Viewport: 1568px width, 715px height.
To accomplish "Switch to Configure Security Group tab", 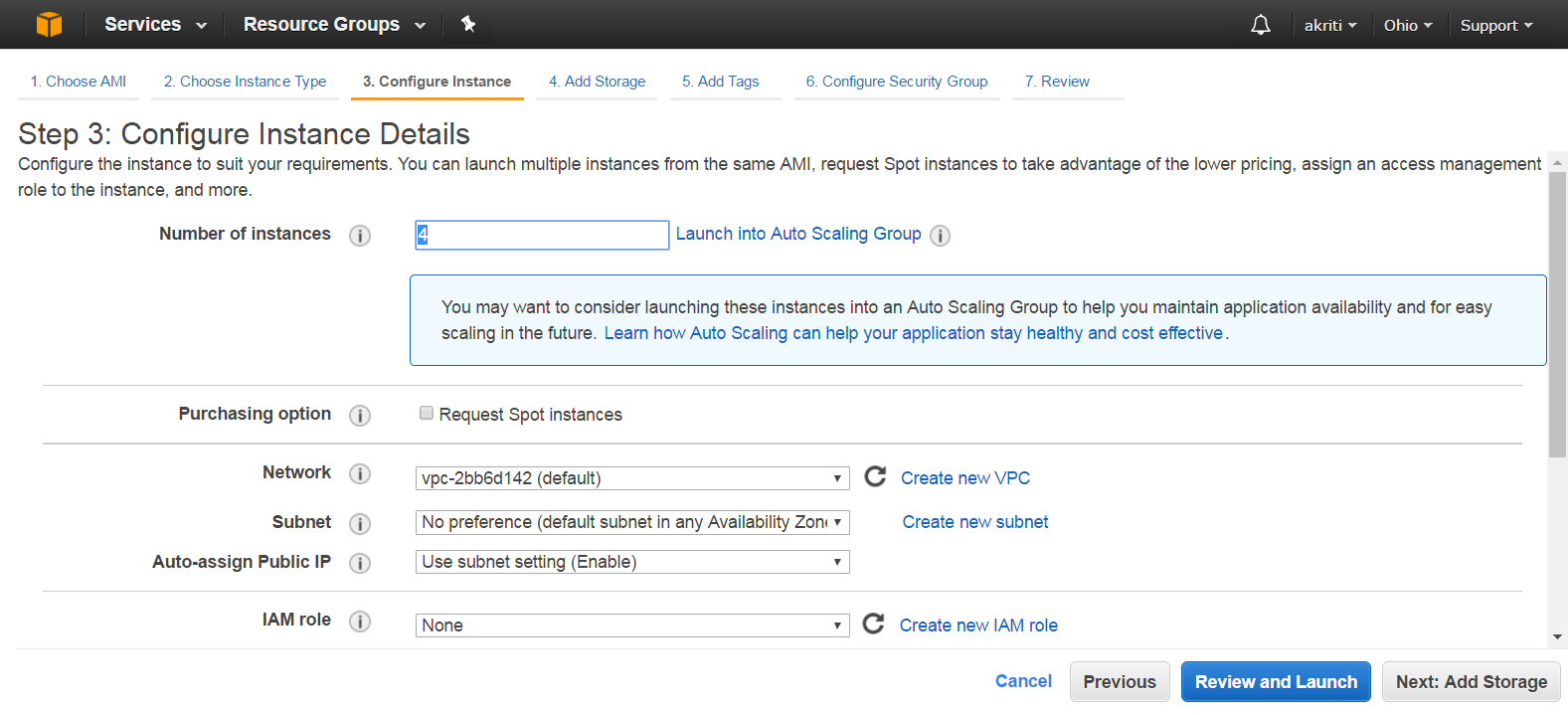I will (x=896, y=82).
